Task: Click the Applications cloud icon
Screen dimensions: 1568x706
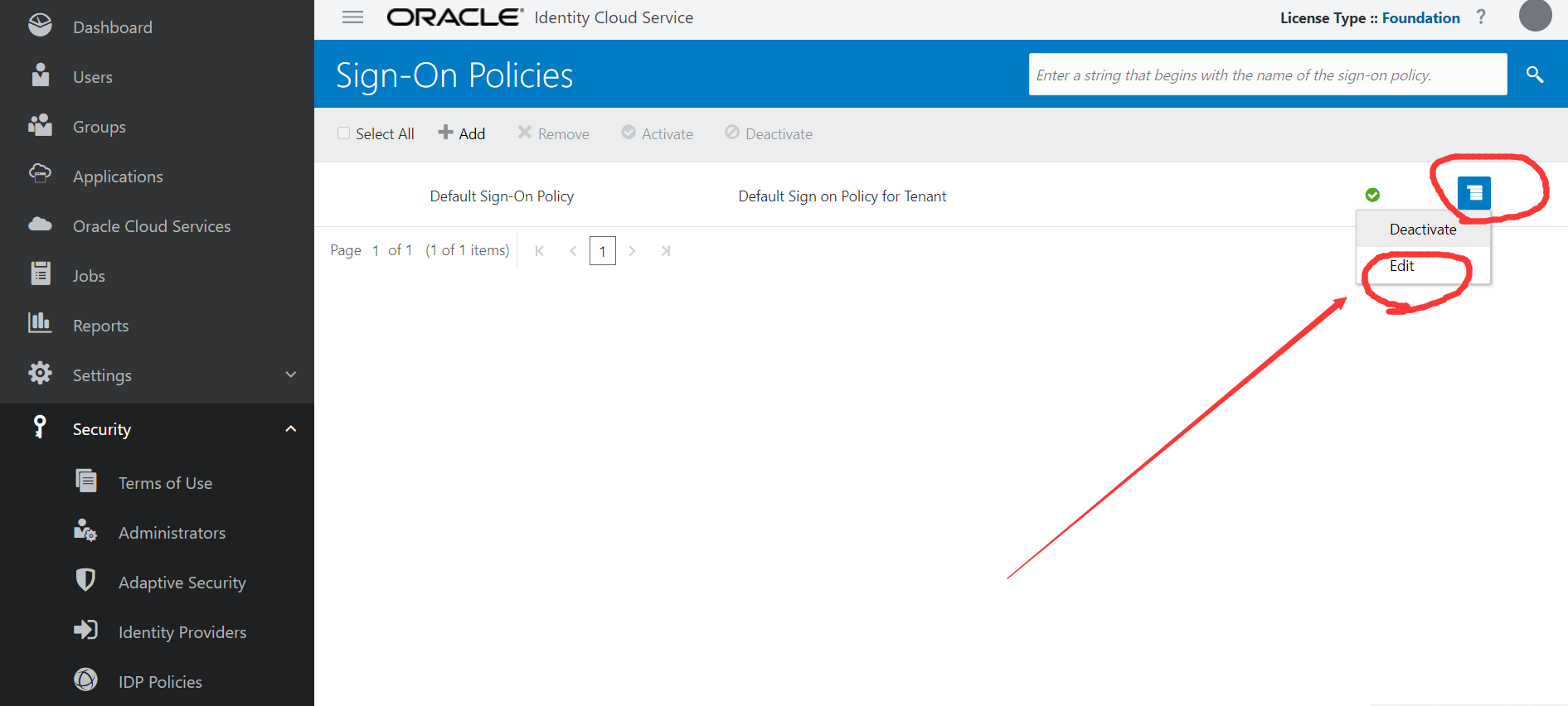Action: (x=40, y=174)
